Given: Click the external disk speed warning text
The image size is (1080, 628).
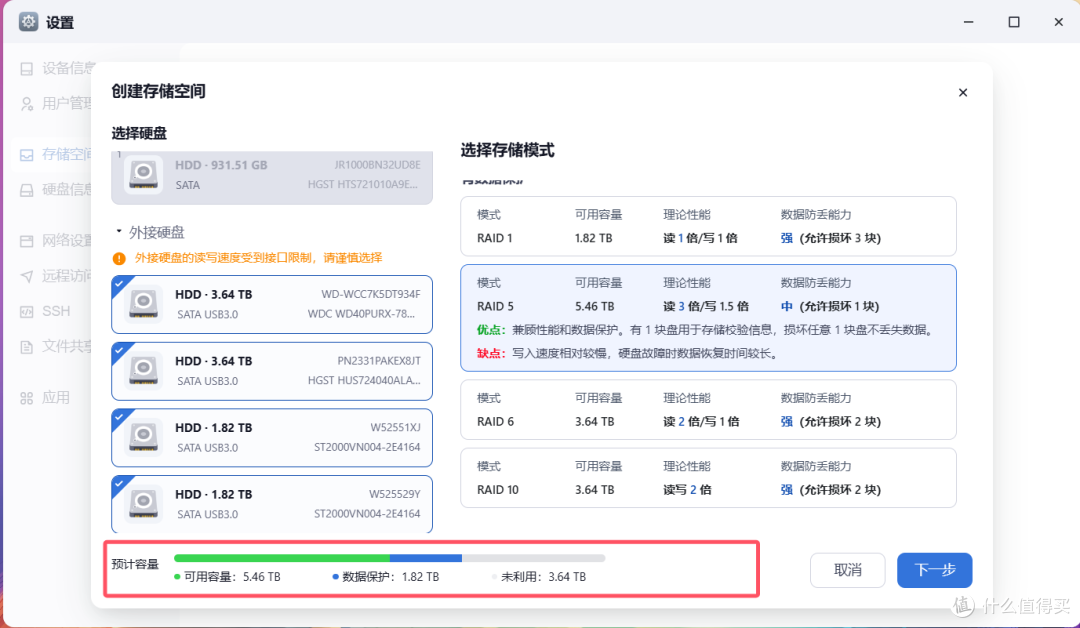Looking at the screenshot, I should pyautogui.click(x=258, y=258).
